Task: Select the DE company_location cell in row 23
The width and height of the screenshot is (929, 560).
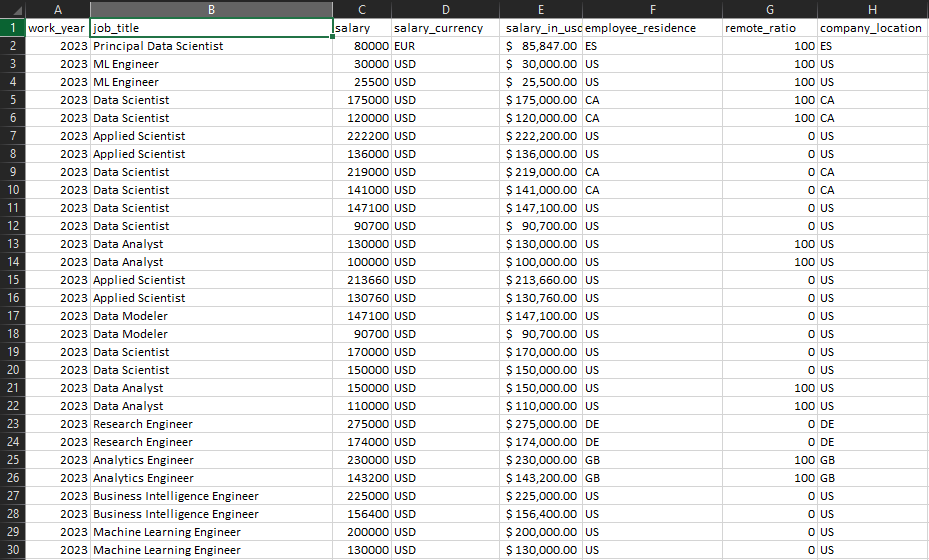Action: [873, 424]
